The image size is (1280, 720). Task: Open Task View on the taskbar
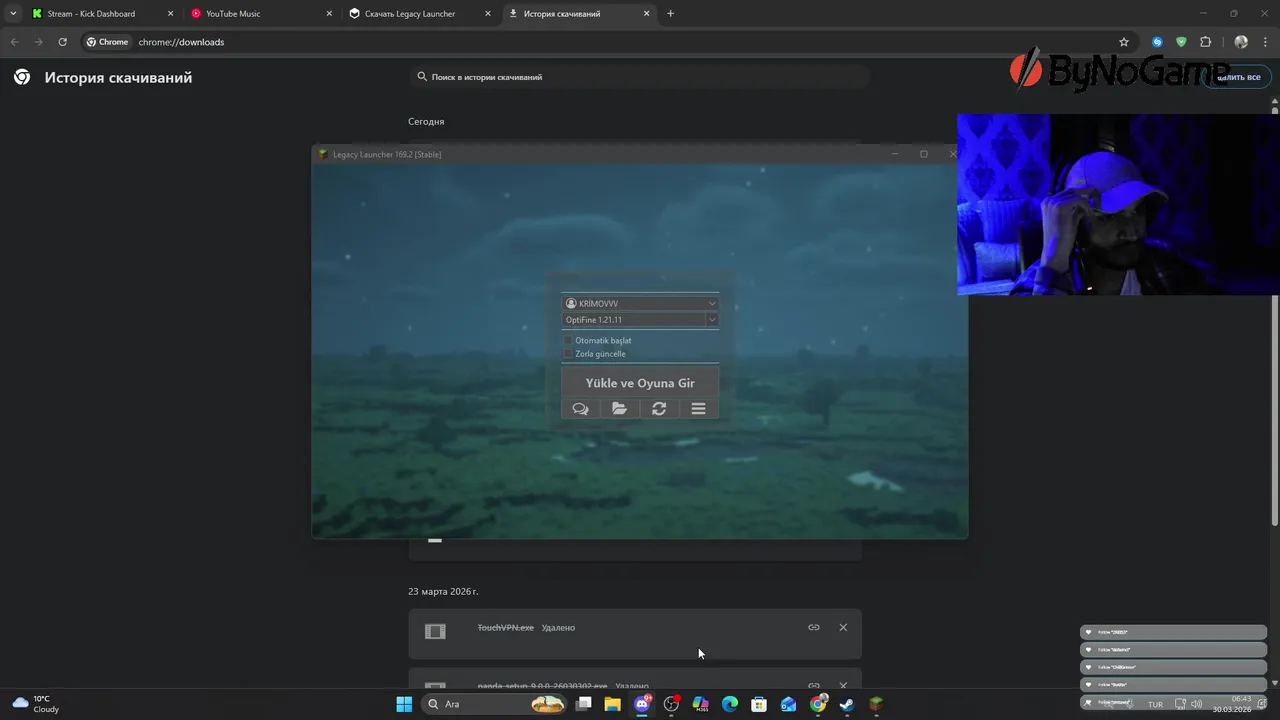click(x=584, y=704)
